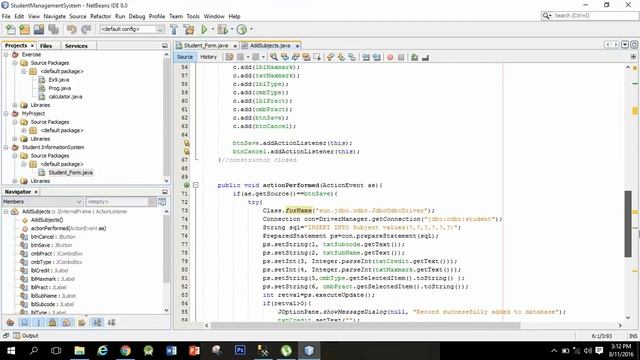The width and height of the screenshot is (640, 360).
Task: Open the File menu
Action: 6,16
